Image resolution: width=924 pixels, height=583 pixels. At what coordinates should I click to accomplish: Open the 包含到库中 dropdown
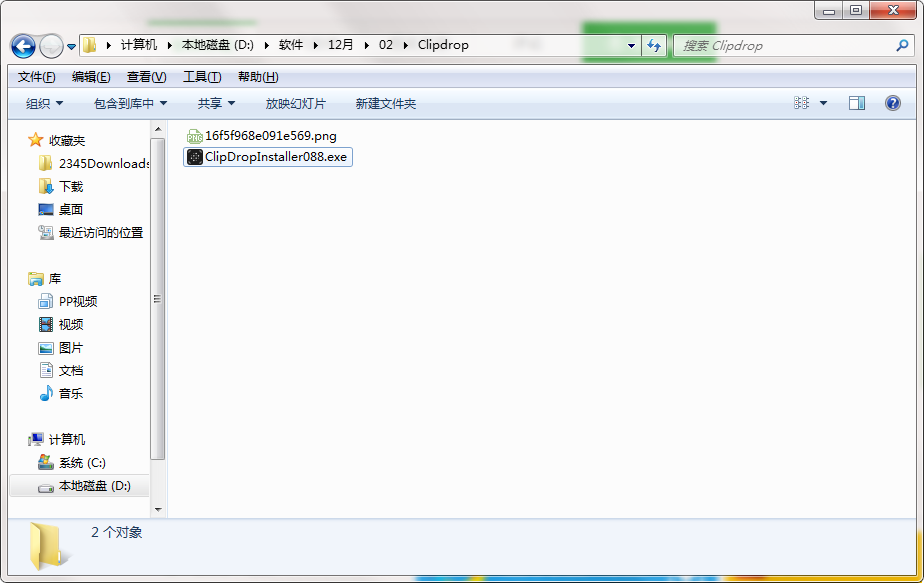coord(130,104)
